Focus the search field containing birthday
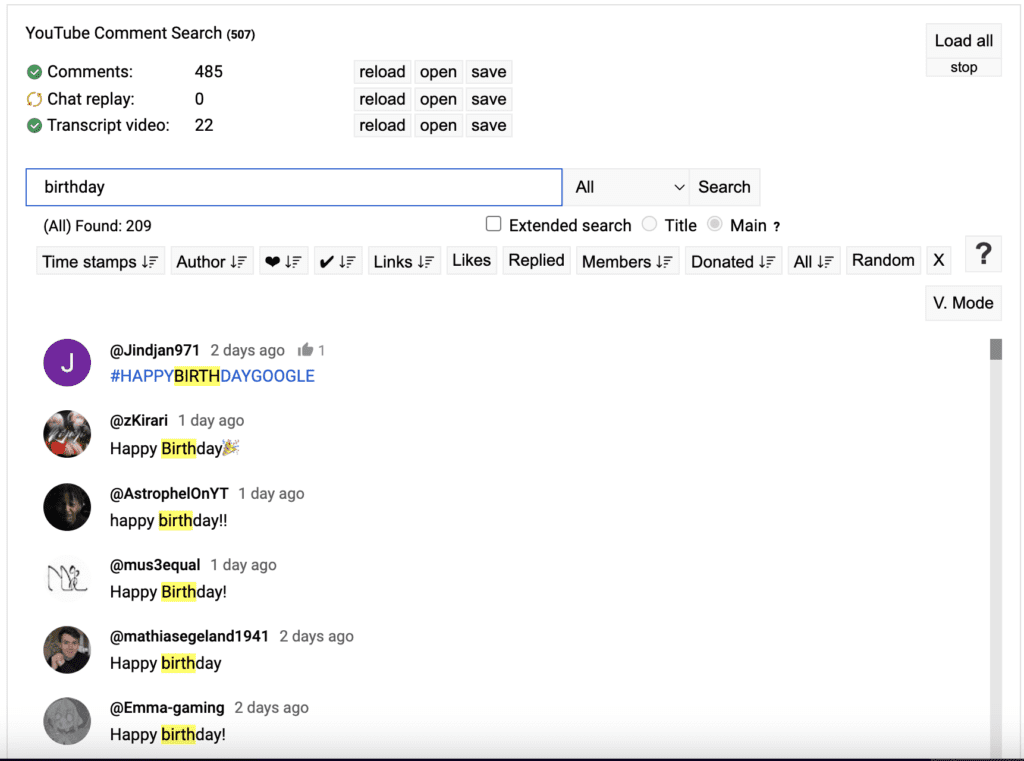The width and height of the screenshot is (1024, 761). click(x=294, y=187)
